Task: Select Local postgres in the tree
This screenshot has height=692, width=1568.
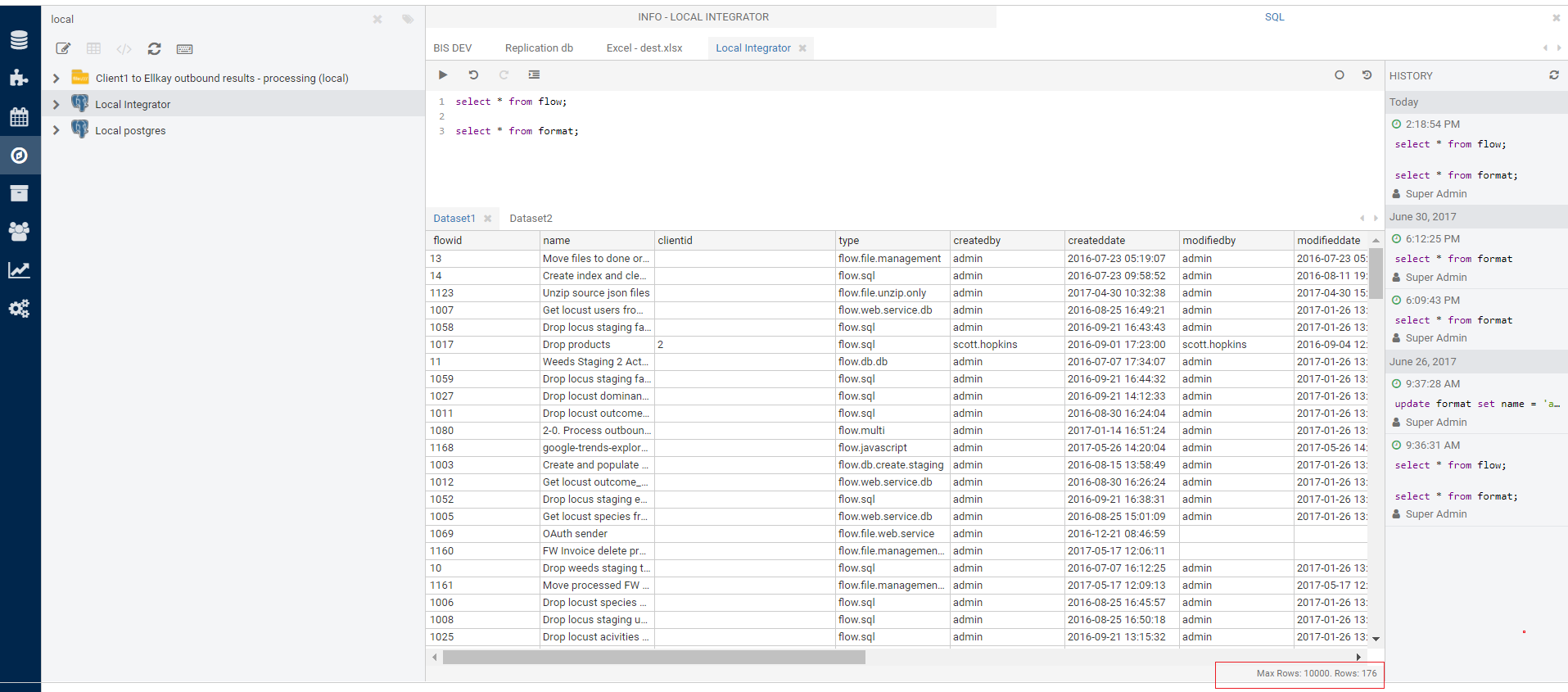Action: [130, 131]
